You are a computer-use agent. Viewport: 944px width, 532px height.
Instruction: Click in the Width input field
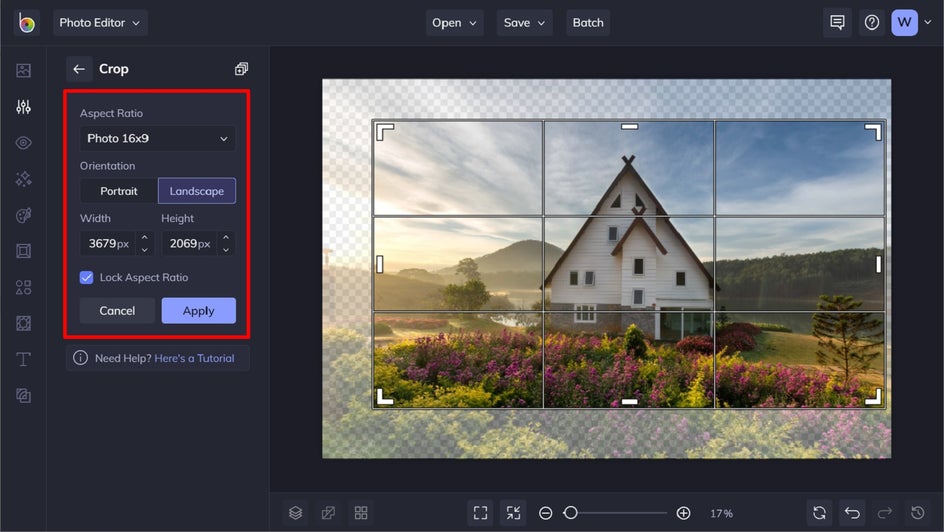[x=108, y=244]
